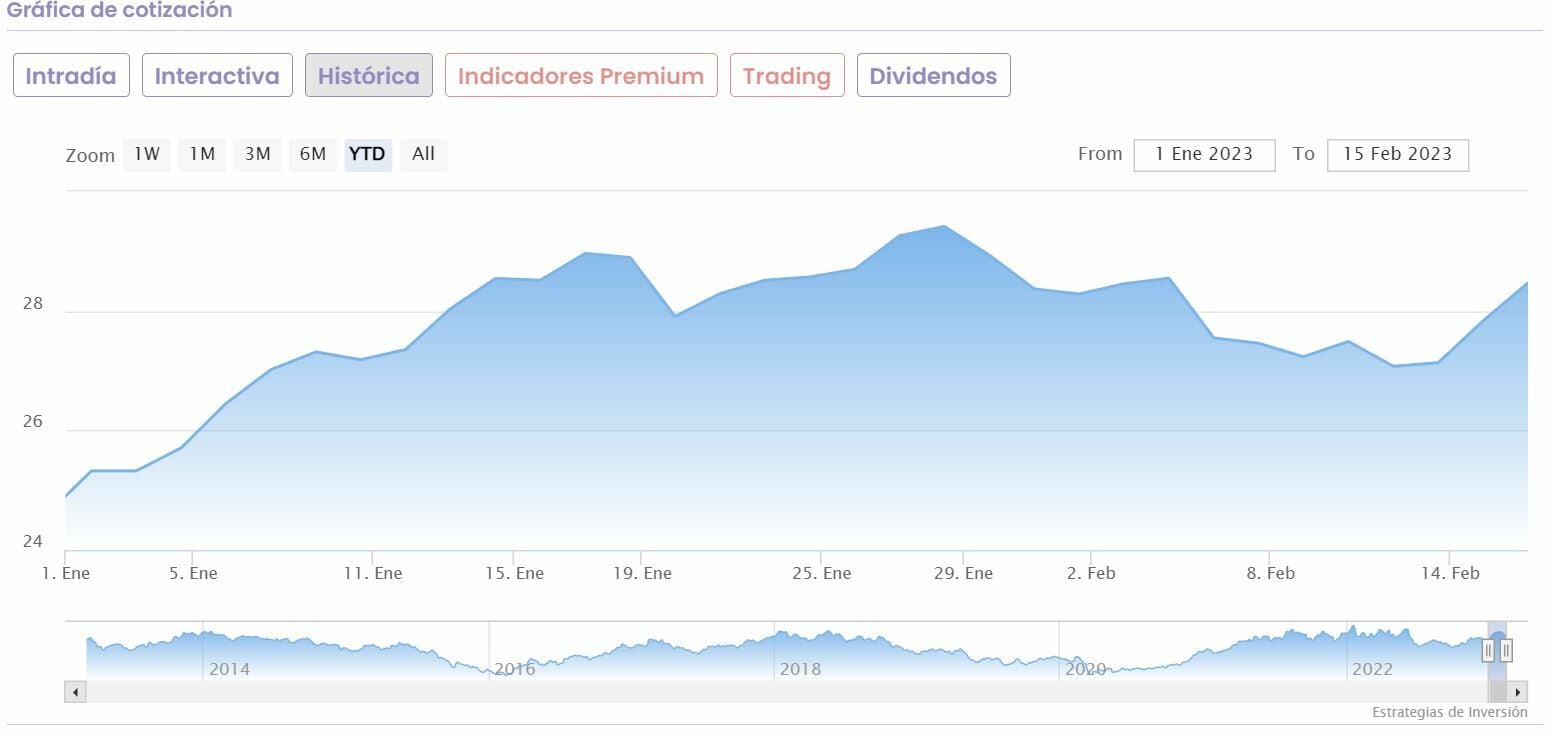Show All historical data range
Screen dimensions: 1553x739
pos(423,155)
